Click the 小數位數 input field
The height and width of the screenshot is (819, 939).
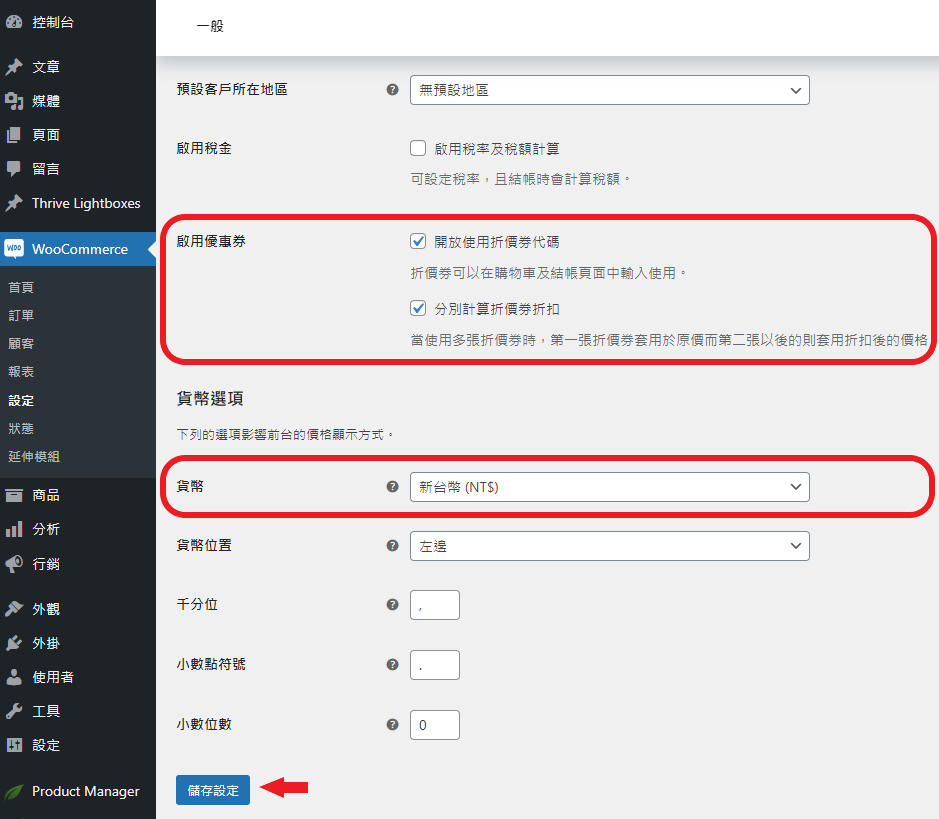pyautogui.click(x=435, y=725)
